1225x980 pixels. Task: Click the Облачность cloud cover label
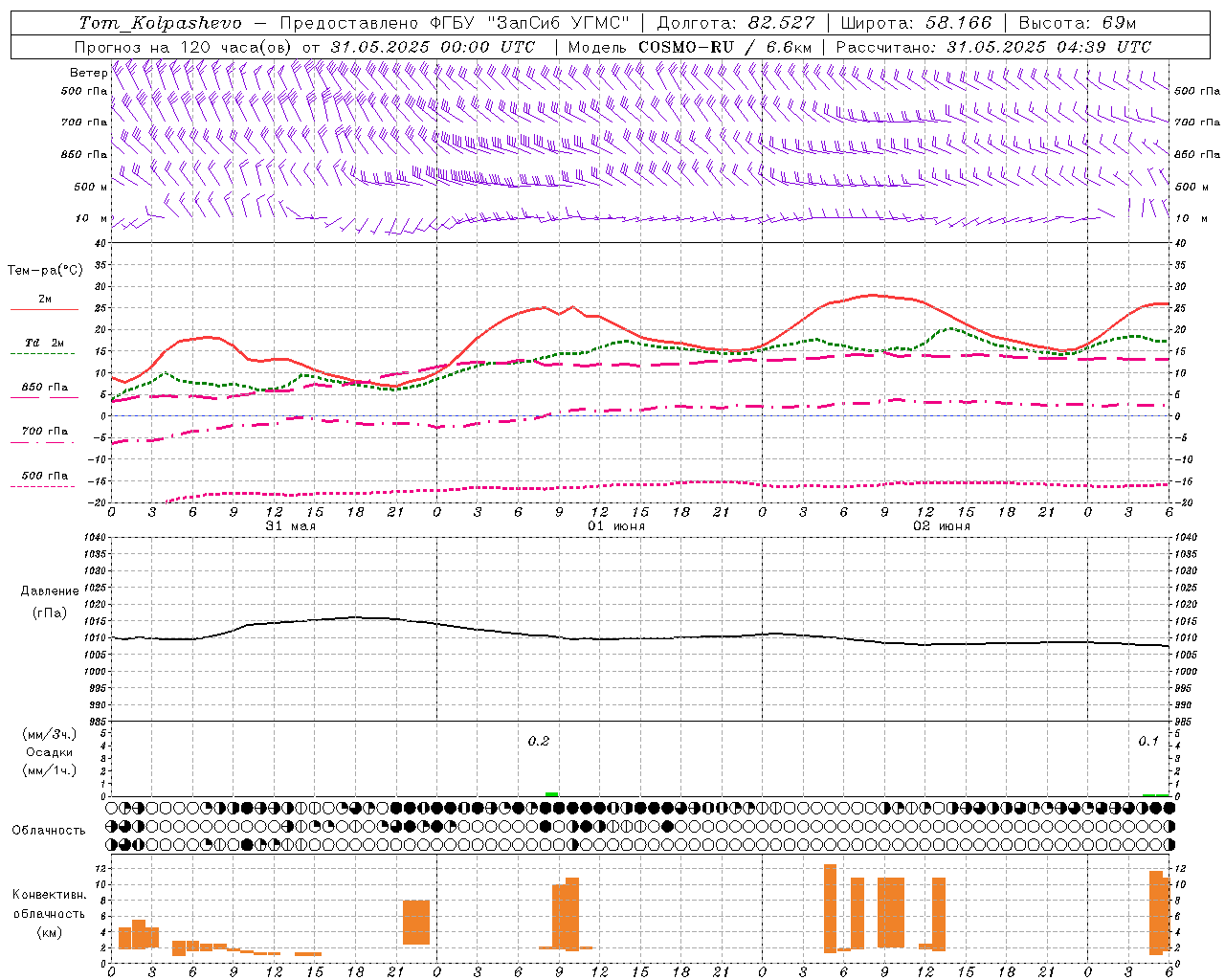coord(49,830)
